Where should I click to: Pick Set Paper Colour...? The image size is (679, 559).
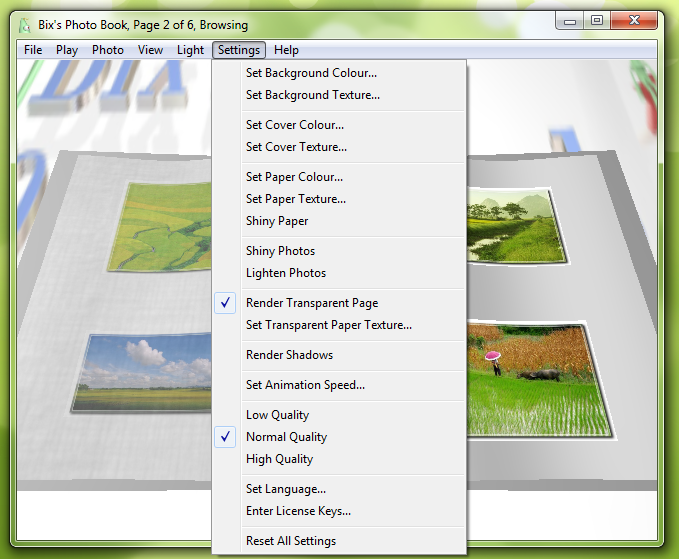(340, 177)
